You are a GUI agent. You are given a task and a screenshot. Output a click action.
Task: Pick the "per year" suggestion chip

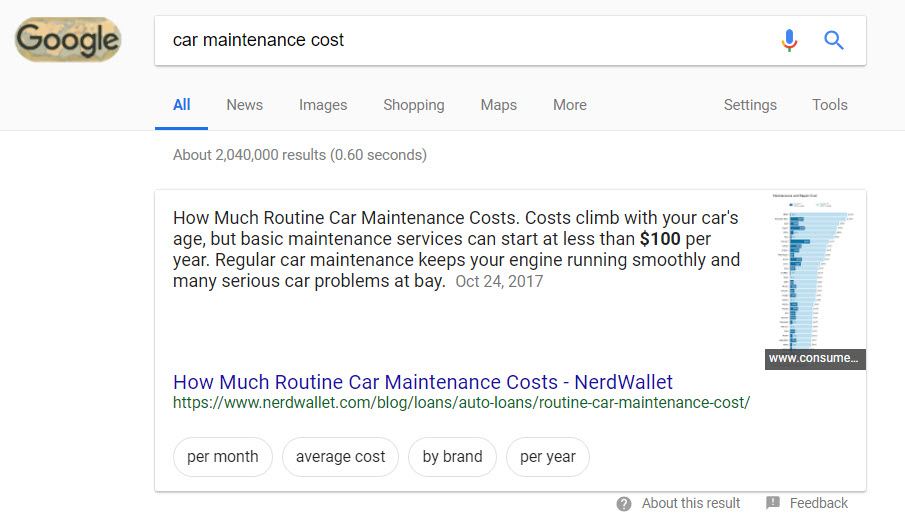547,457
